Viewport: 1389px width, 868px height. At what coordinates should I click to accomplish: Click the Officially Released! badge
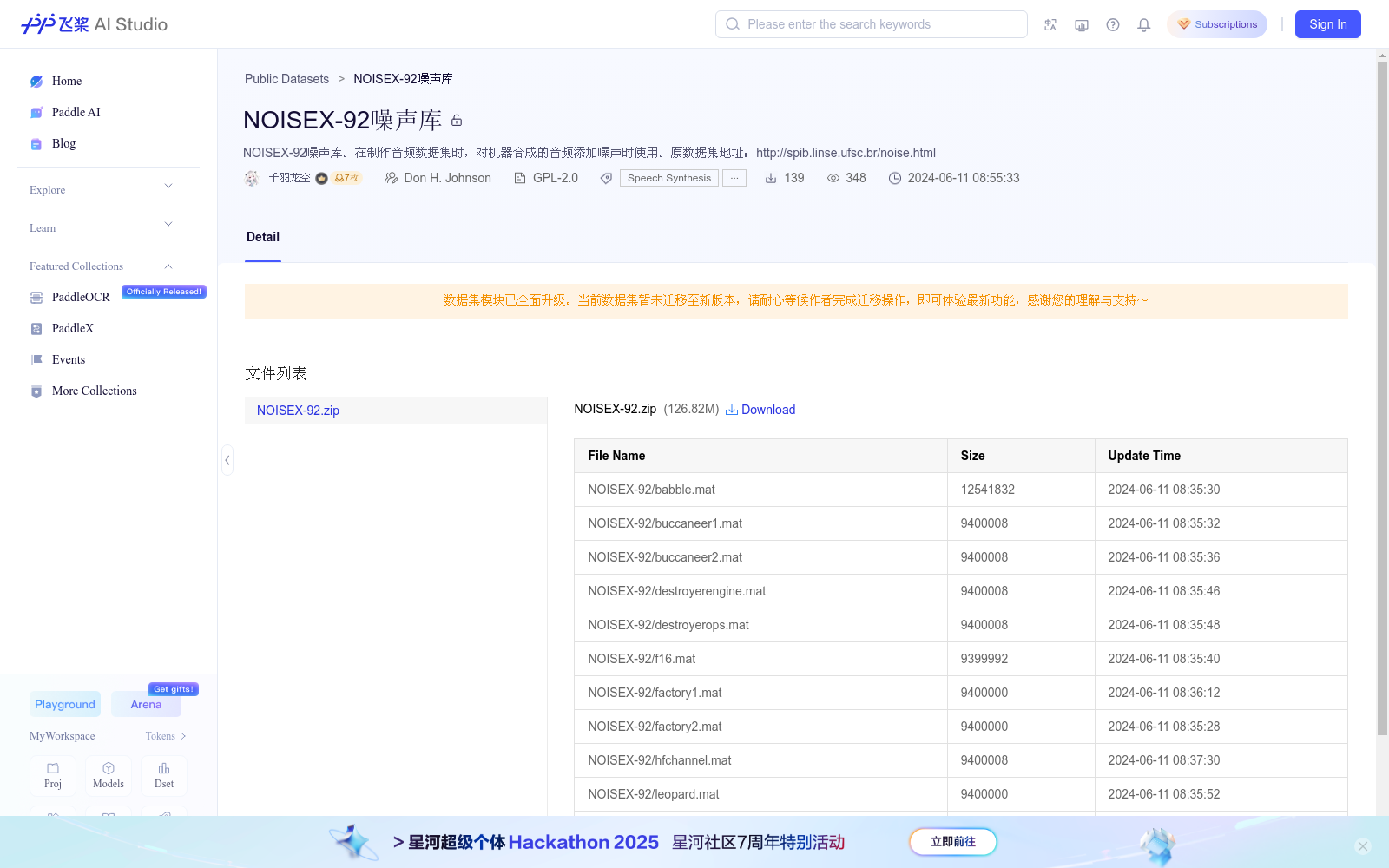(x=164, y=292)
